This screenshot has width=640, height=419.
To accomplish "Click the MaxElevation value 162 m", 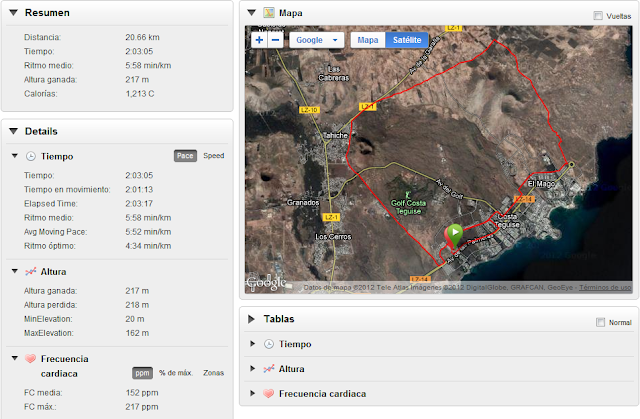I will 137,333.
